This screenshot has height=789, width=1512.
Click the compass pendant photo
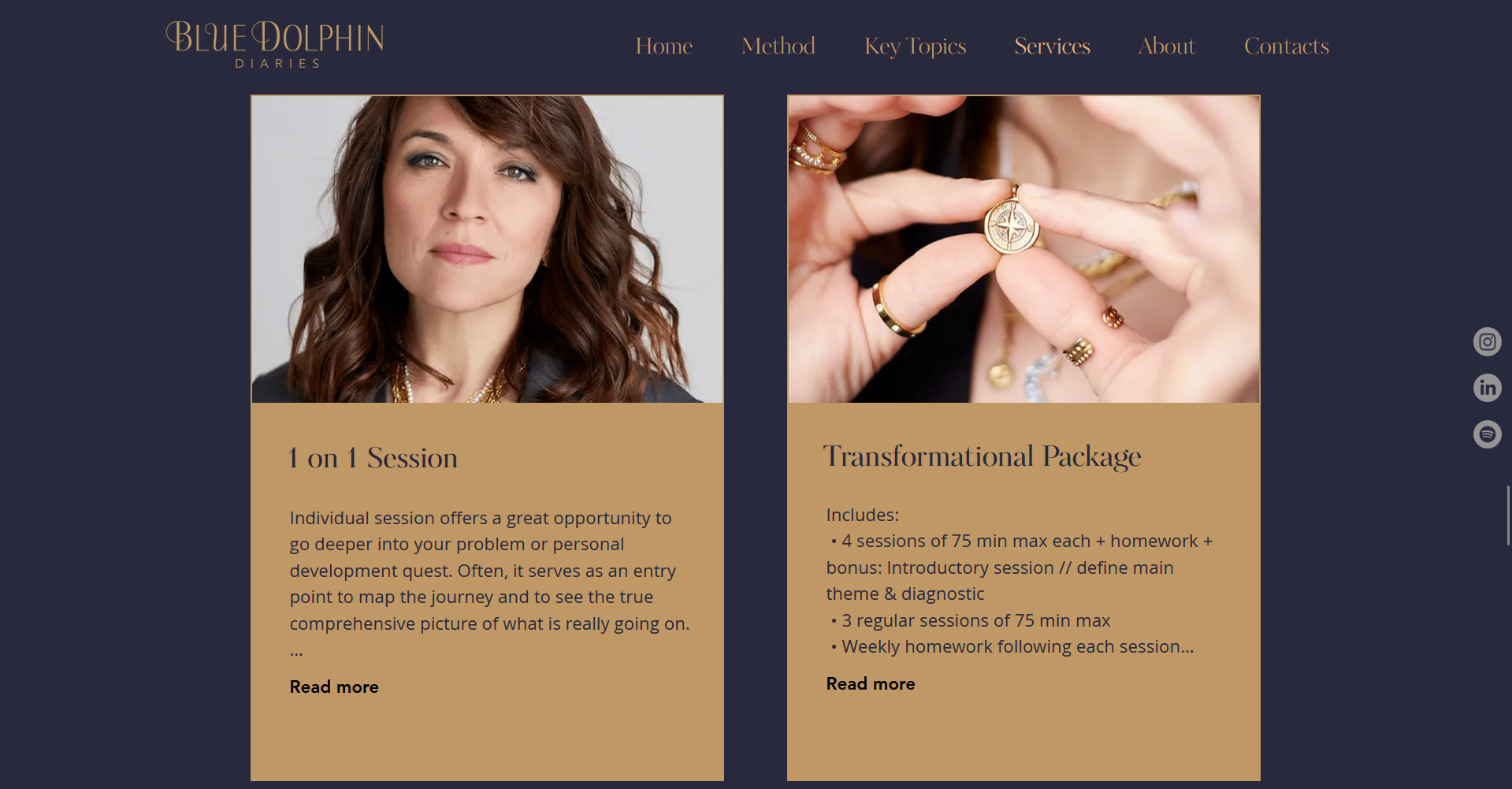click(x=1023, y=249)
